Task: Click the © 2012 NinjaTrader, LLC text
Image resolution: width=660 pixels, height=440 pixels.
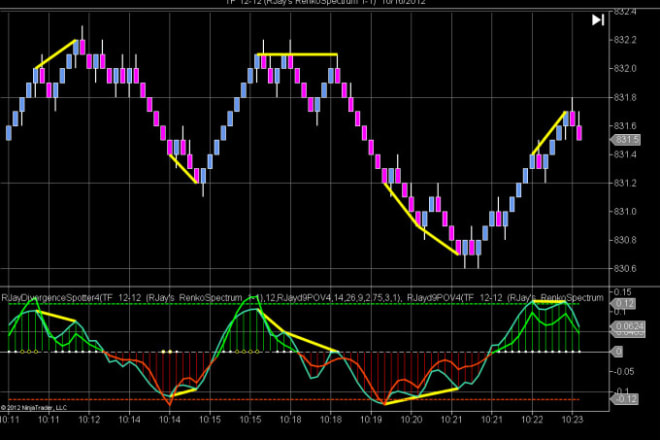Action: click(34, 408)
